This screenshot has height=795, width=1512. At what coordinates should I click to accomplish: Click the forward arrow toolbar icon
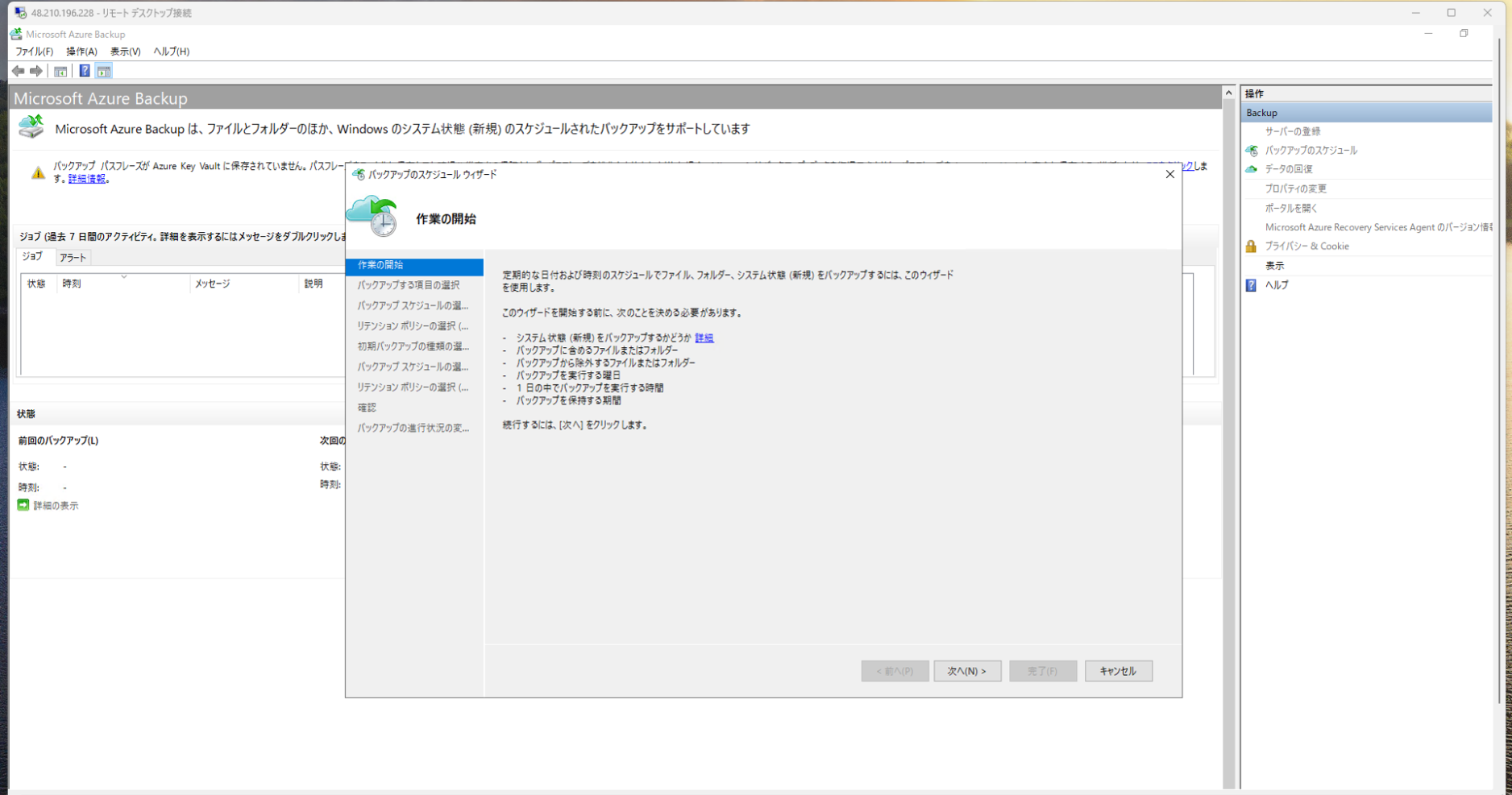pyautogui.click(x=36, y=71)
